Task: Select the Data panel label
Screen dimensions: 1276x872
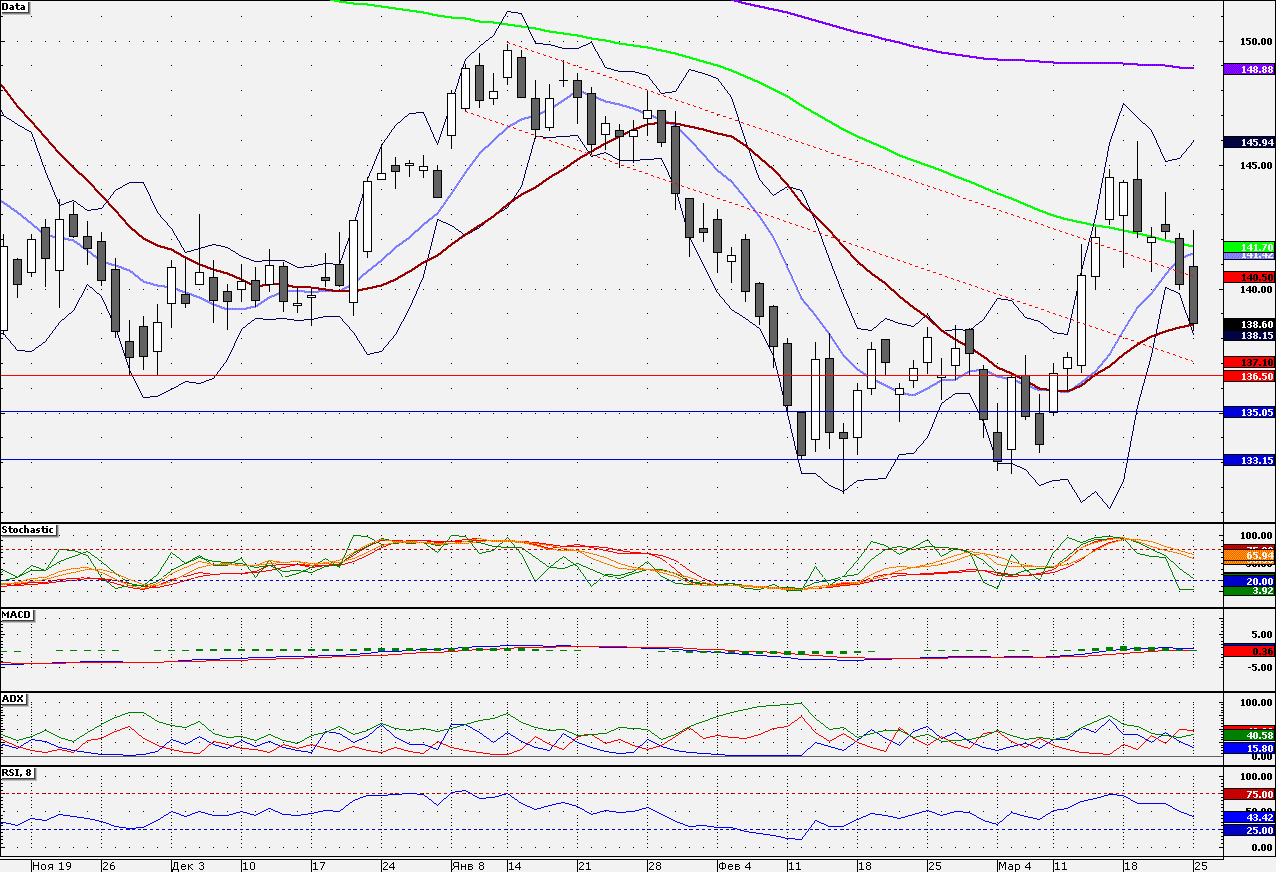Action: tap(15, 6)
